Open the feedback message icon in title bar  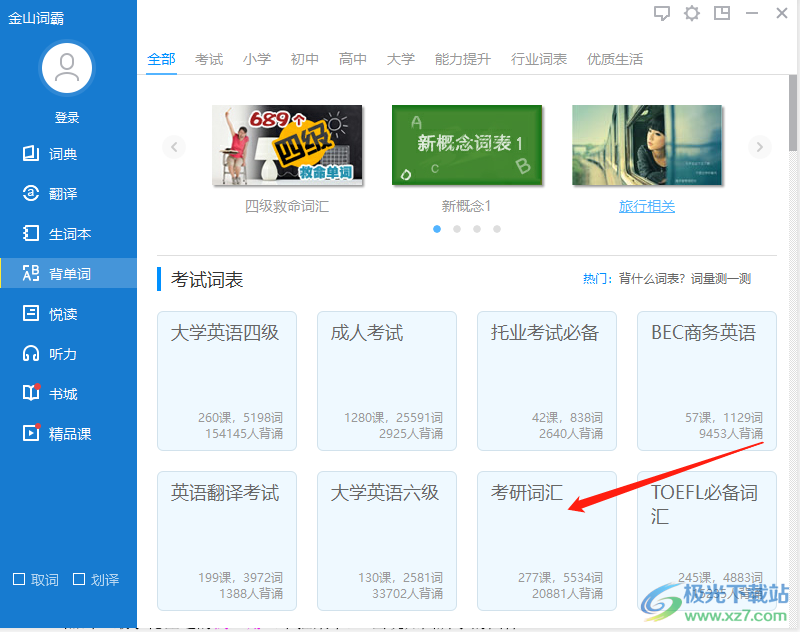(662, 13)
